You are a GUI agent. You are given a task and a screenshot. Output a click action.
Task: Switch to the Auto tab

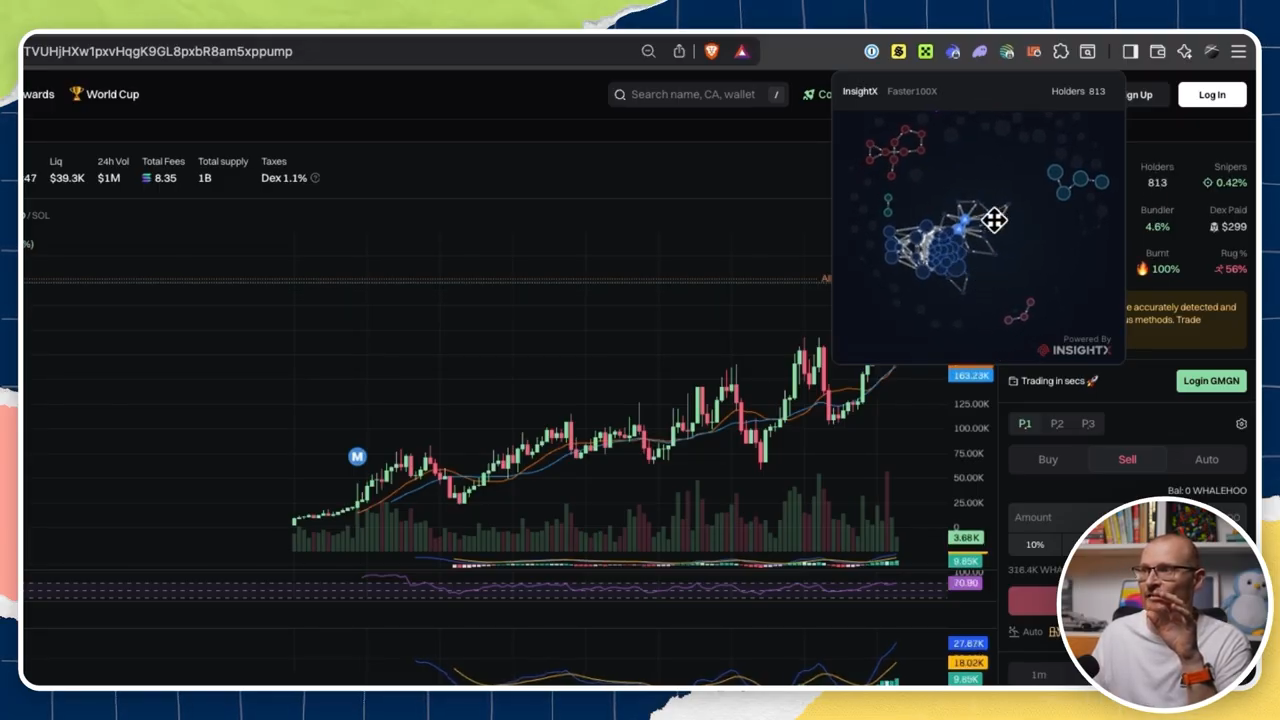point(1206,459)
